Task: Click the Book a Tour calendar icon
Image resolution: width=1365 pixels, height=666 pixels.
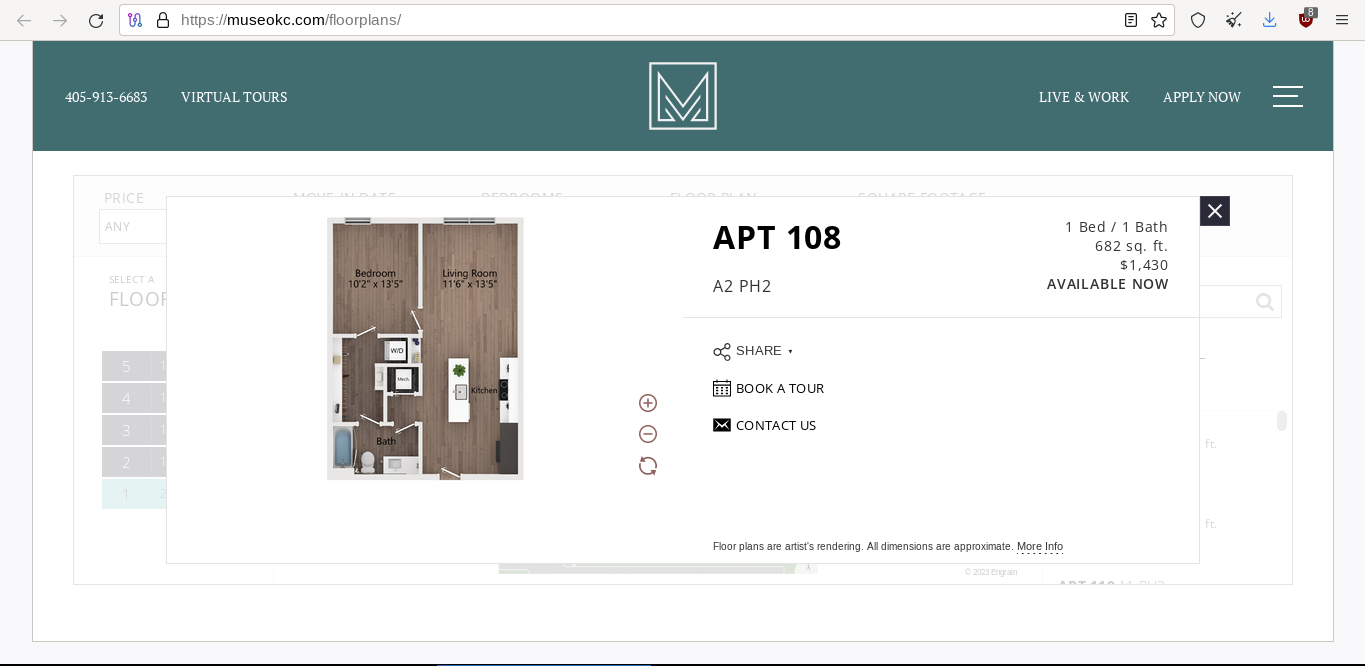Action: pos(722,388)
